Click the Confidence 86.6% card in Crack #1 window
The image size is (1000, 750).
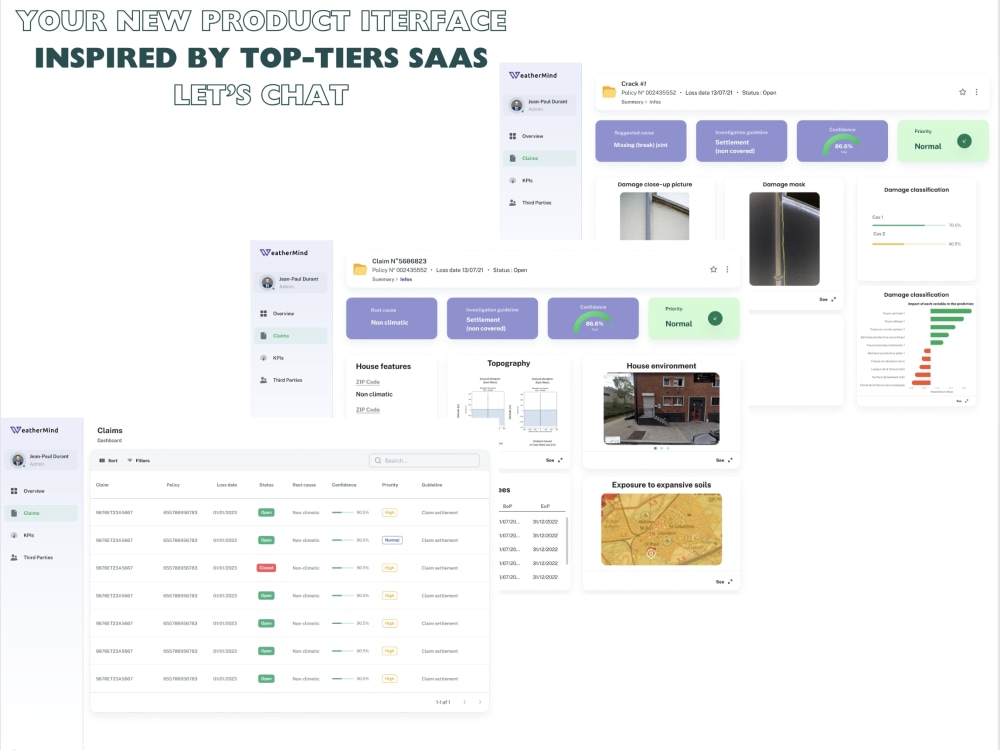coord(842,141)
